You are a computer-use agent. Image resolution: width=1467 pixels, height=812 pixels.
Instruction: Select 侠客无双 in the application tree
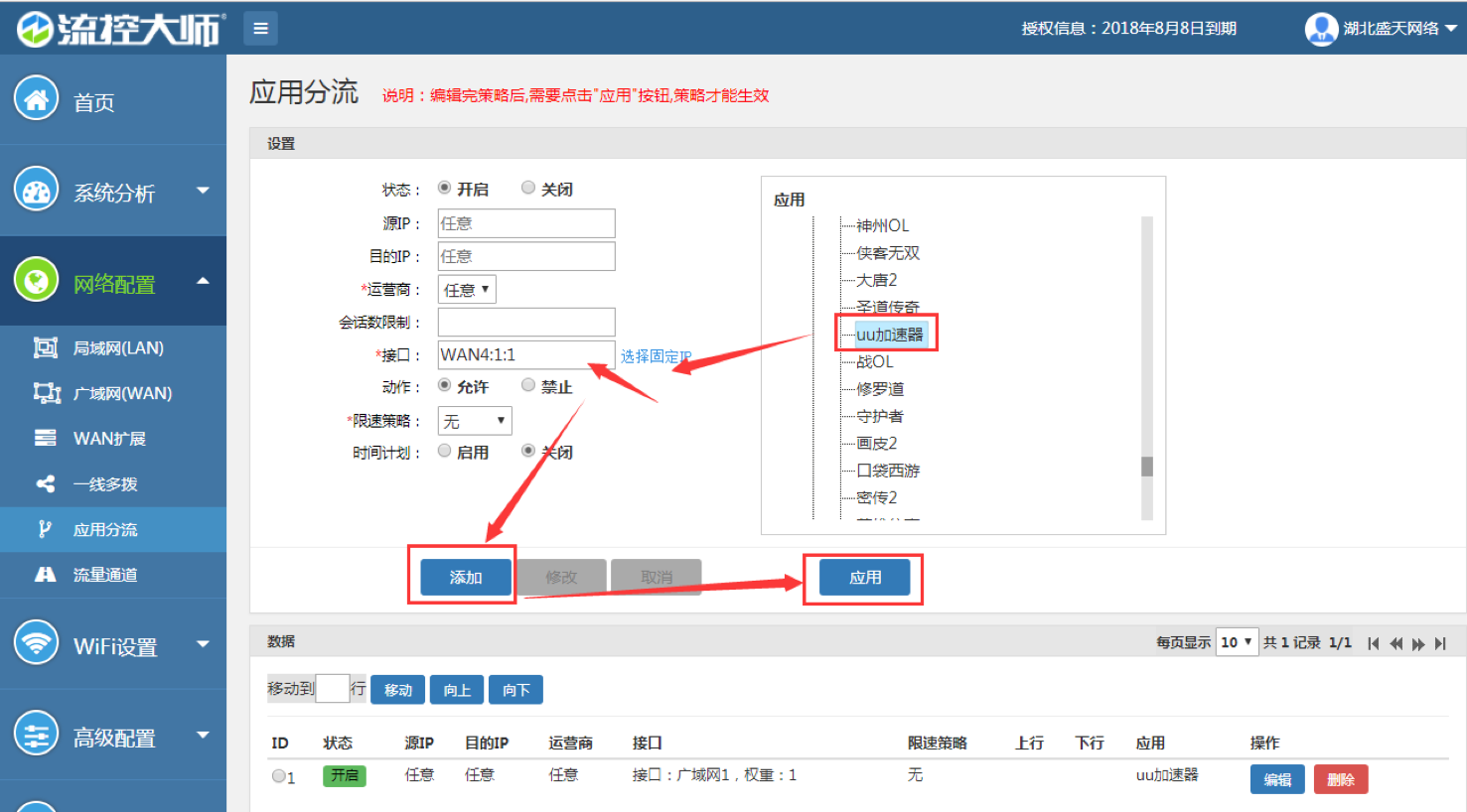888,253
